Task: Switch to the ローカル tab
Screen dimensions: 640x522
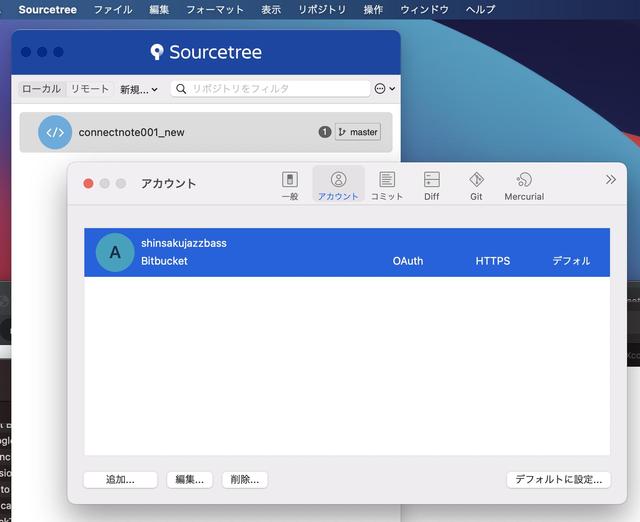Action: coord(41,89)
